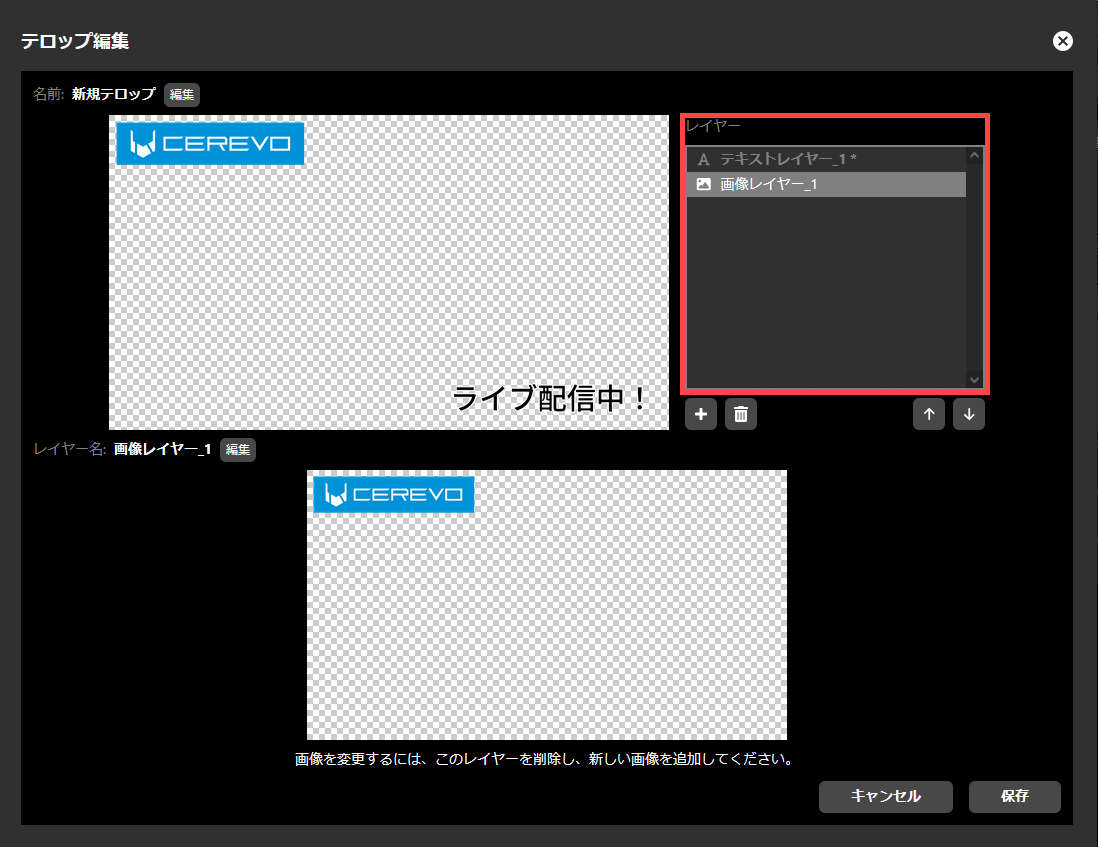This screenshot has width=1098, height=847.
Task: Click the image icon on 画像レイヤー_1
Action: click(x=704, y=184)
